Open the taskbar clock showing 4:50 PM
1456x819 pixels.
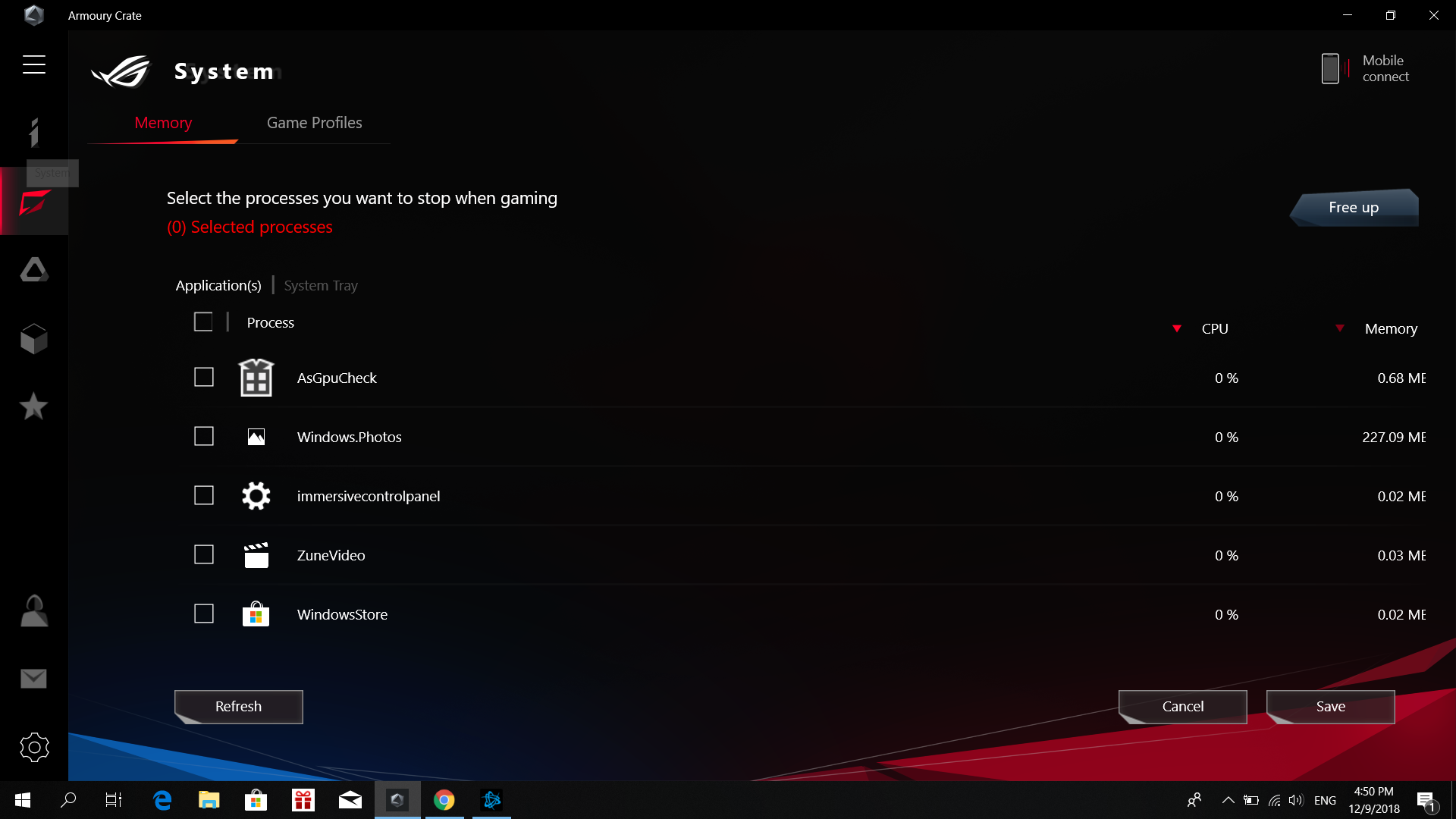pyautogui.click(x=1374, y=800)
